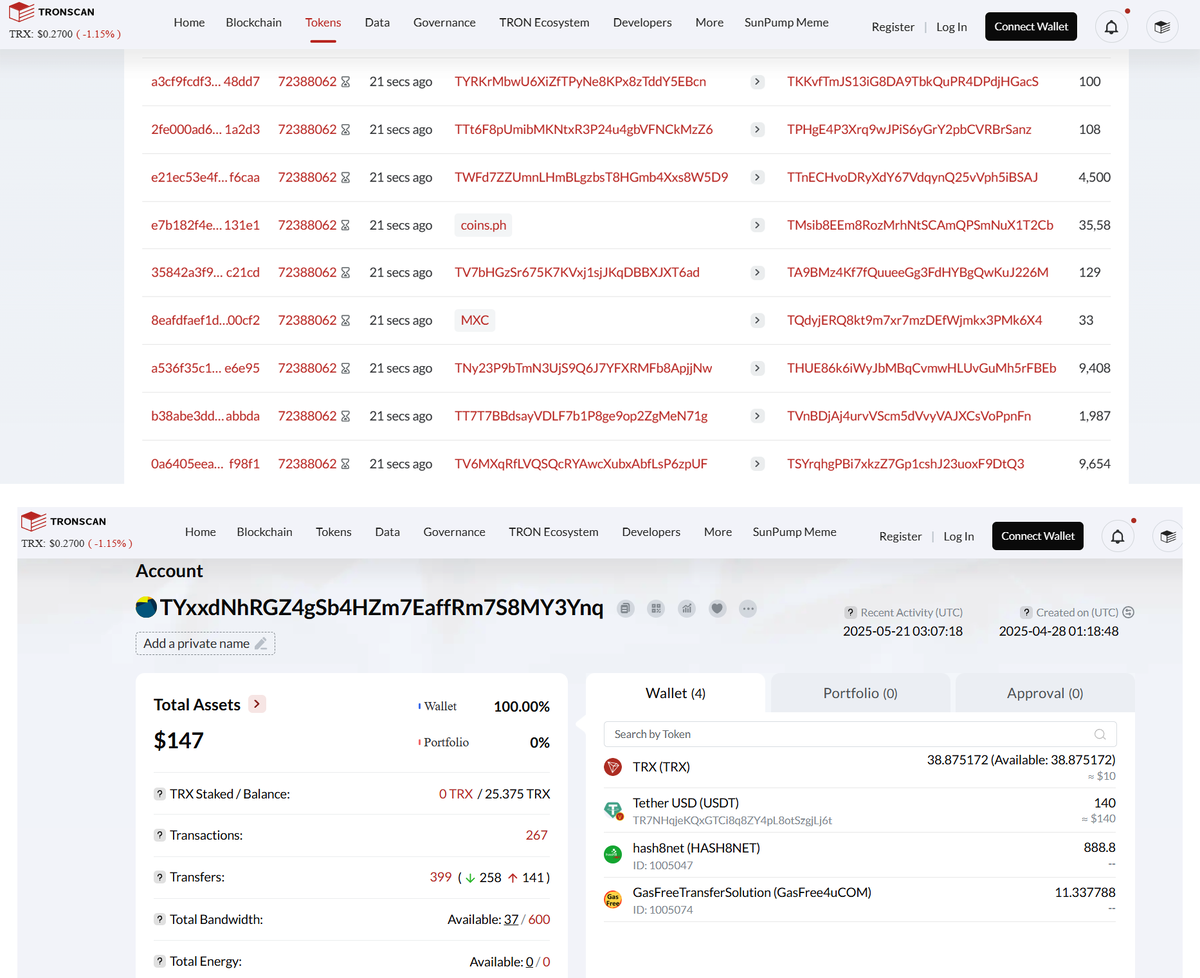Screen dimensions: 1200x978
Task: Open the QR code for the account
Action: click(655, 608)
